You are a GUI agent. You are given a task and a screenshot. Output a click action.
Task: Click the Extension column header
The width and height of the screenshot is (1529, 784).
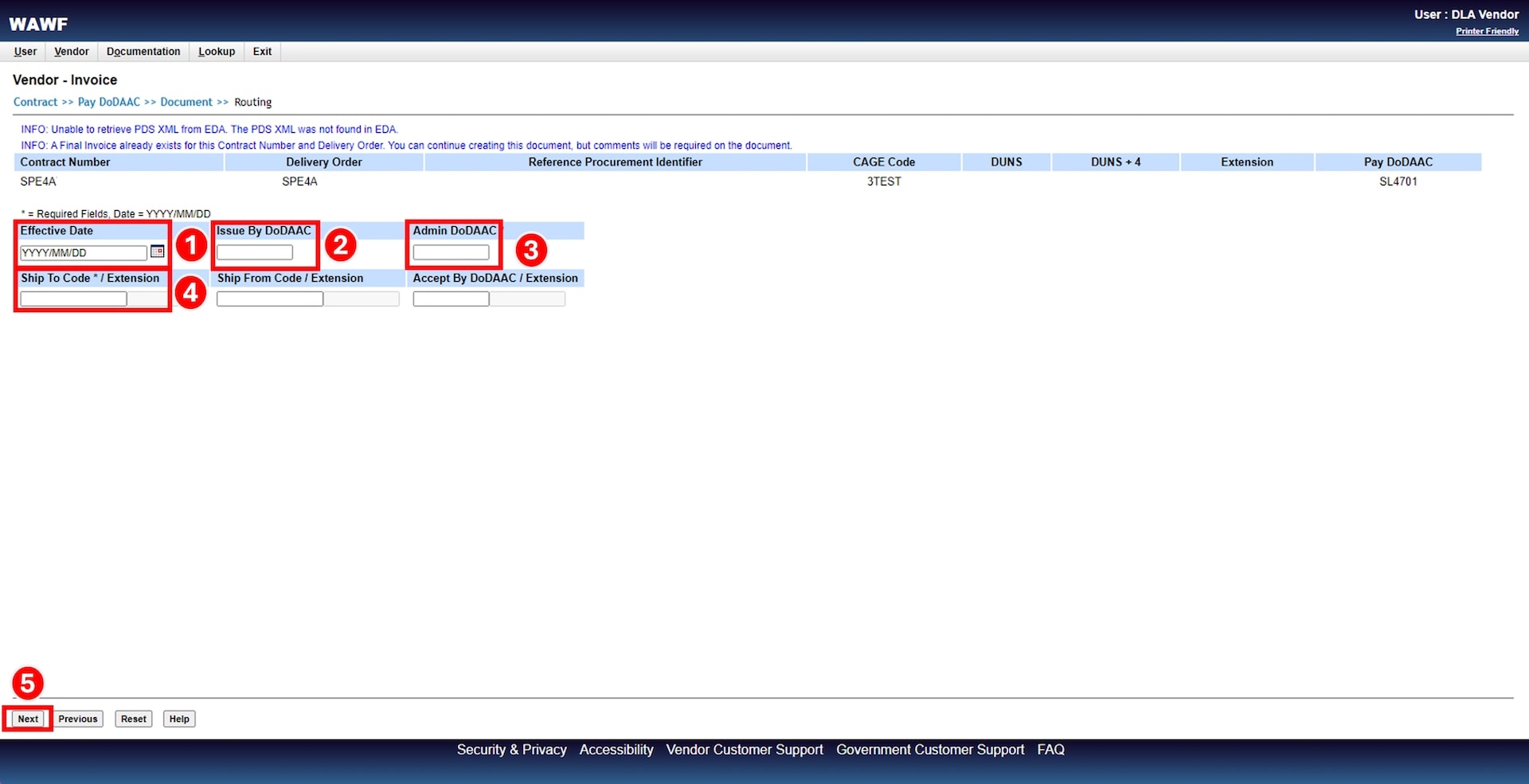pos(1247,162)
